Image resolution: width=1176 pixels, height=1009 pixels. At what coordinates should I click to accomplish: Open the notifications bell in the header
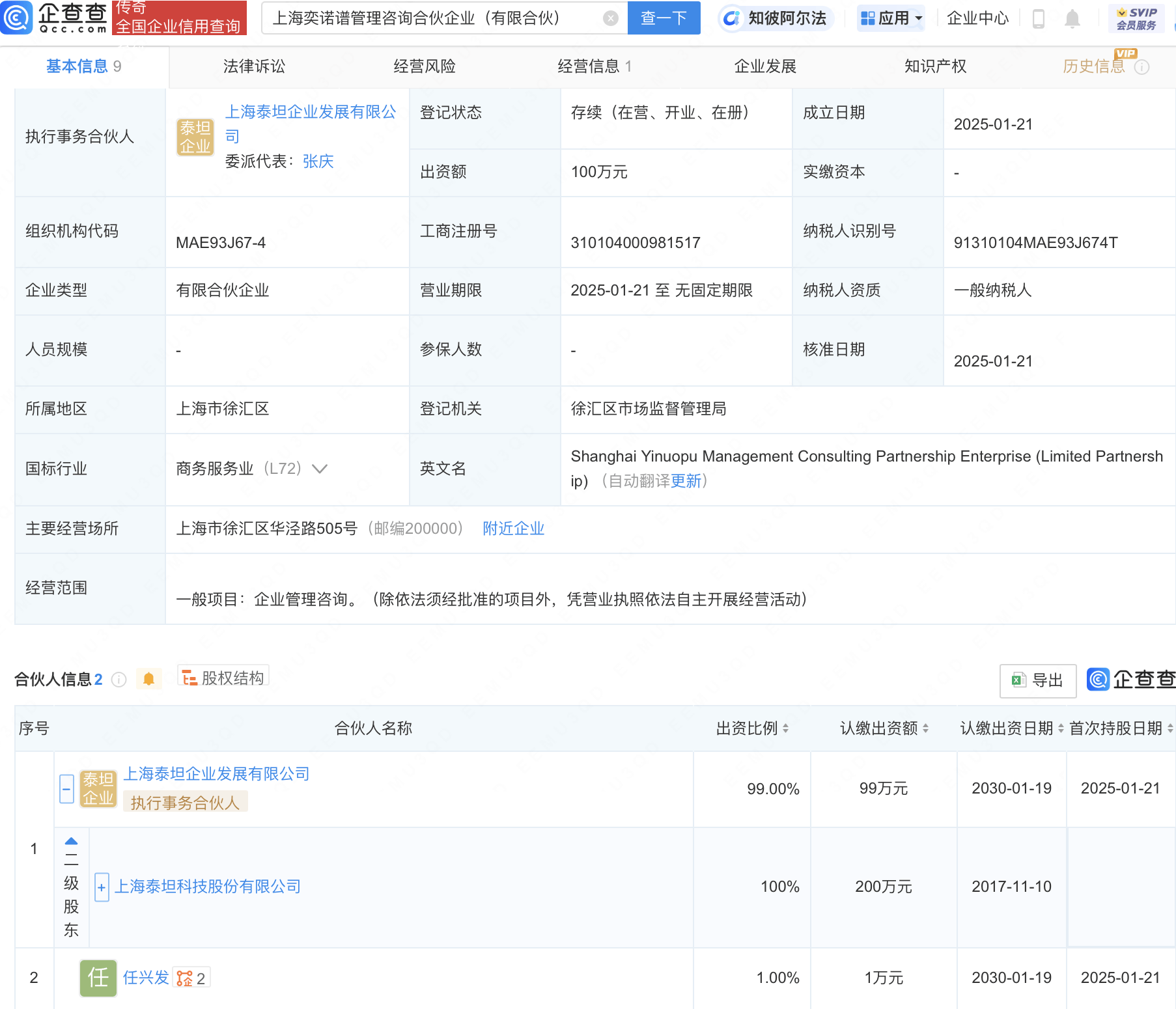coord(1072,19)
